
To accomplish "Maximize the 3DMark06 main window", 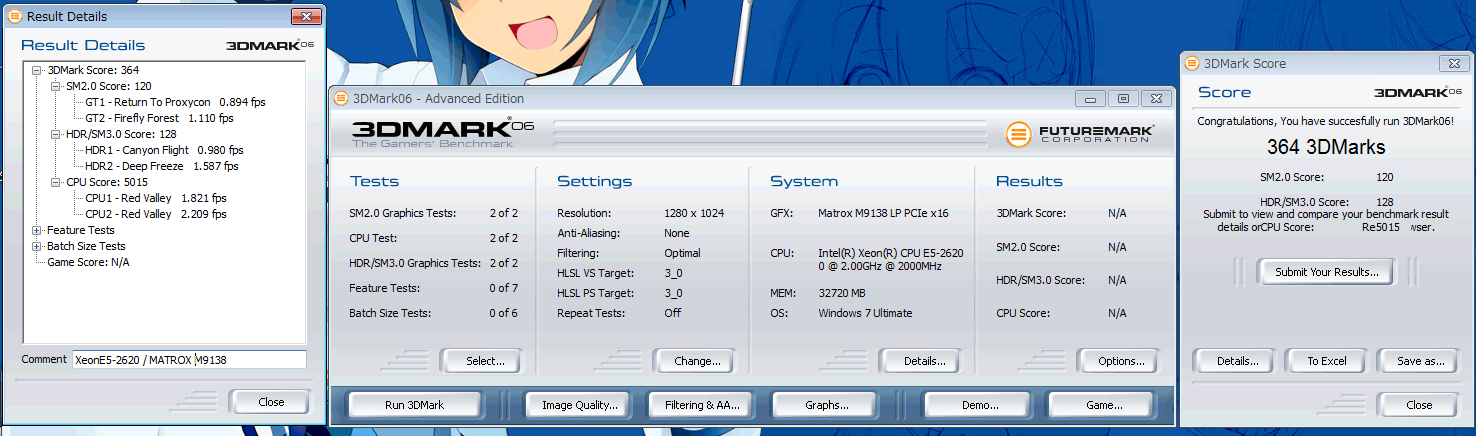I will 1123,98.
